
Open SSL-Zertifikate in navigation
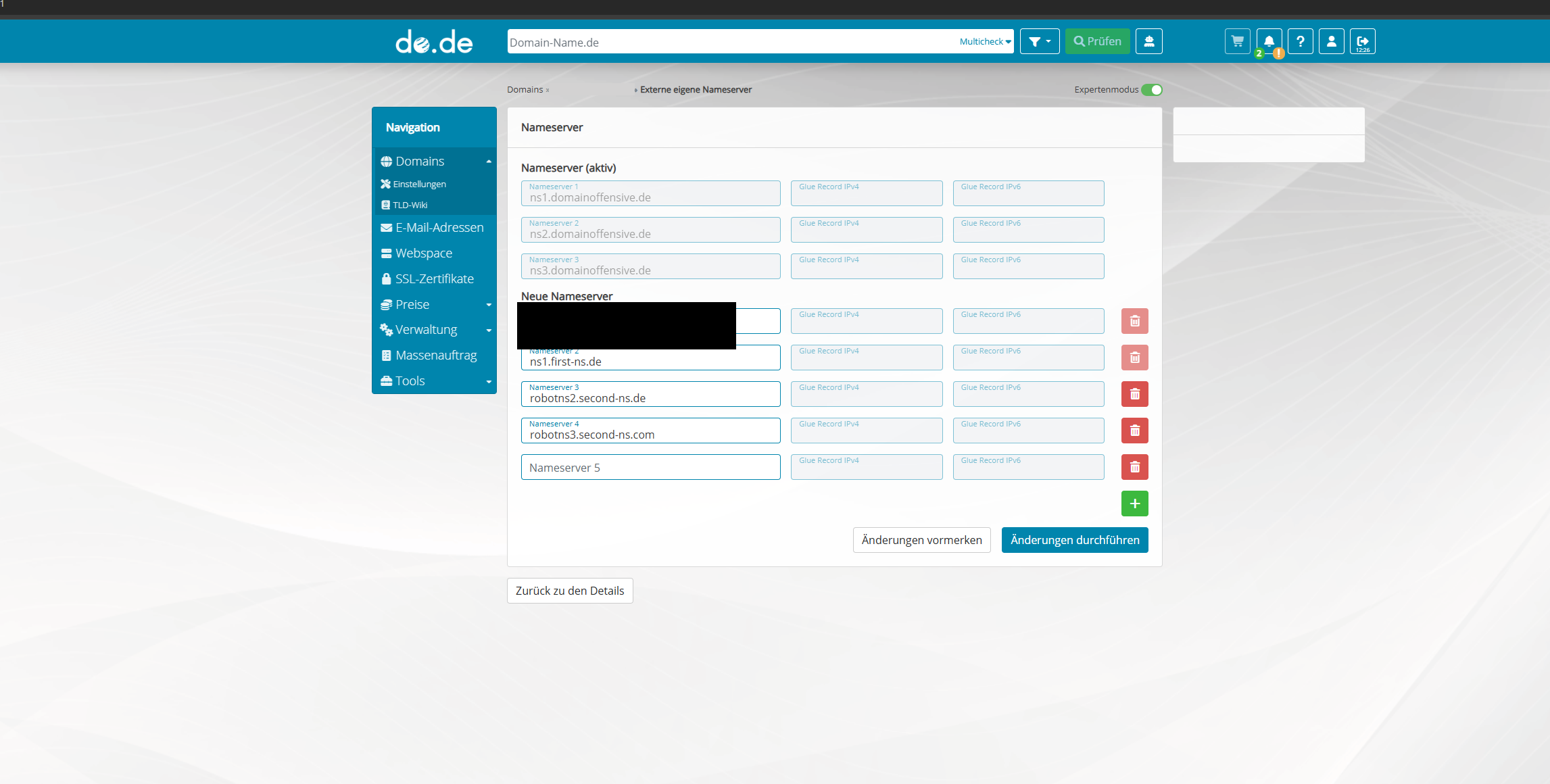(x=428, y=279)
